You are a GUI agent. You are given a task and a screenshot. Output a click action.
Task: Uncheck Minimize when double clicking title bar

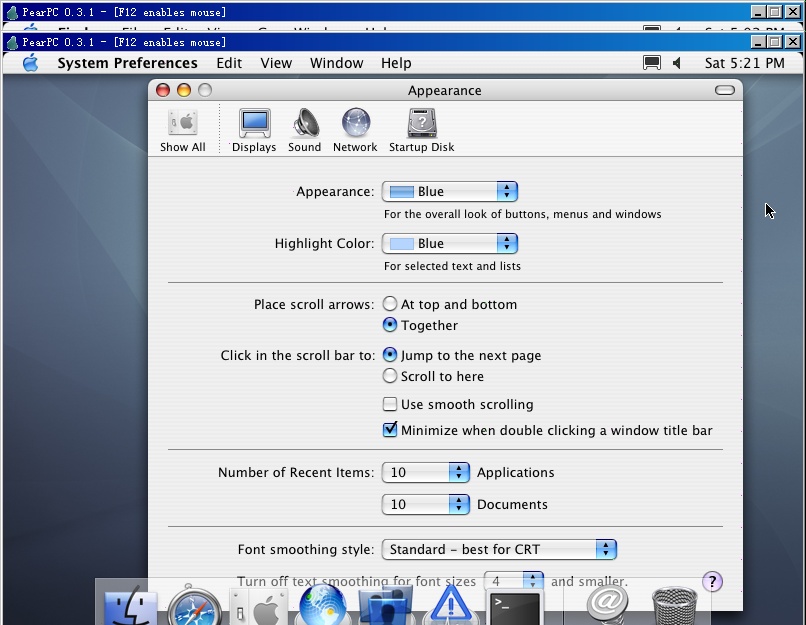point(547,430)
